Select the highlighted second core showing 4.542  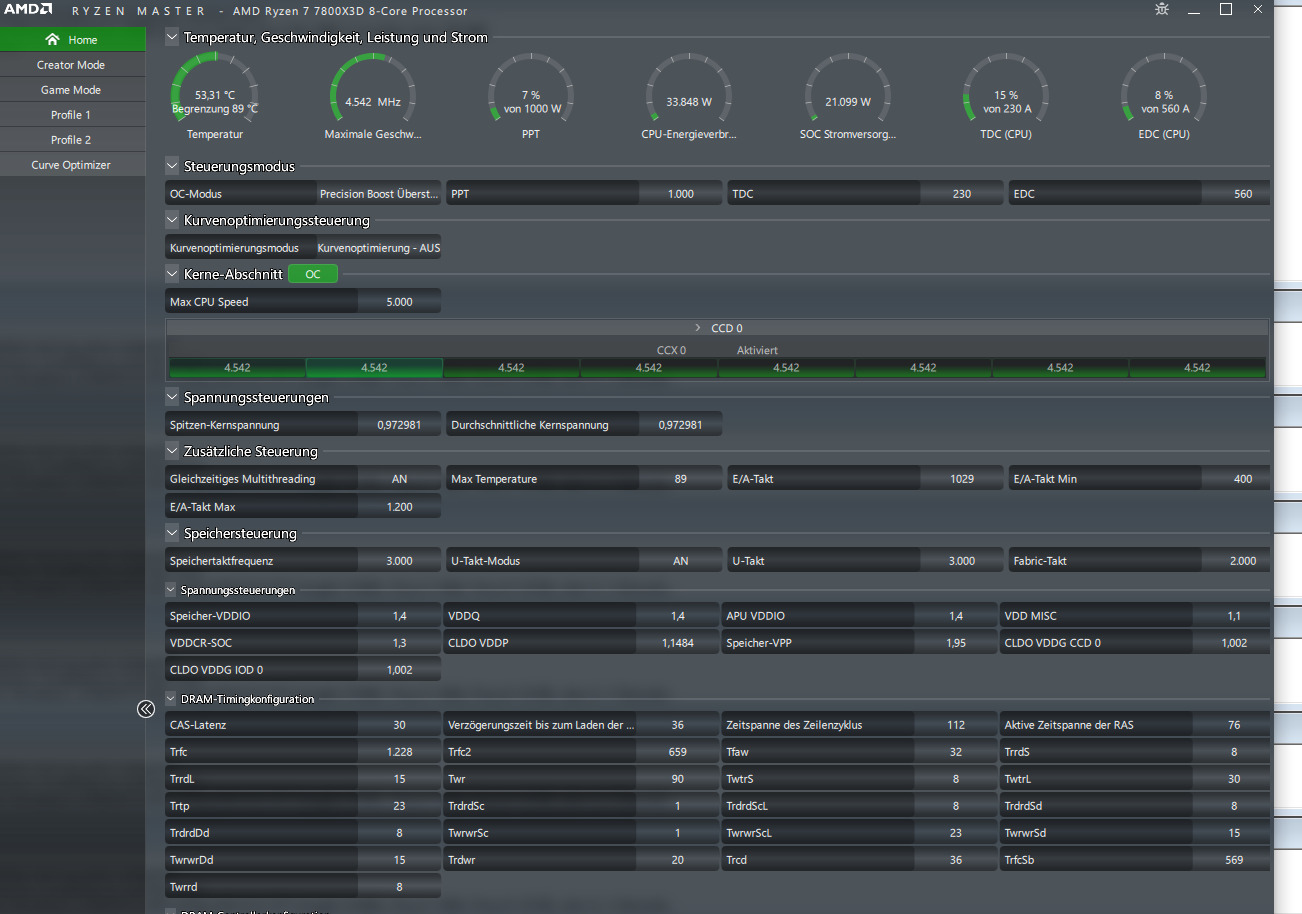coord(374,368)
